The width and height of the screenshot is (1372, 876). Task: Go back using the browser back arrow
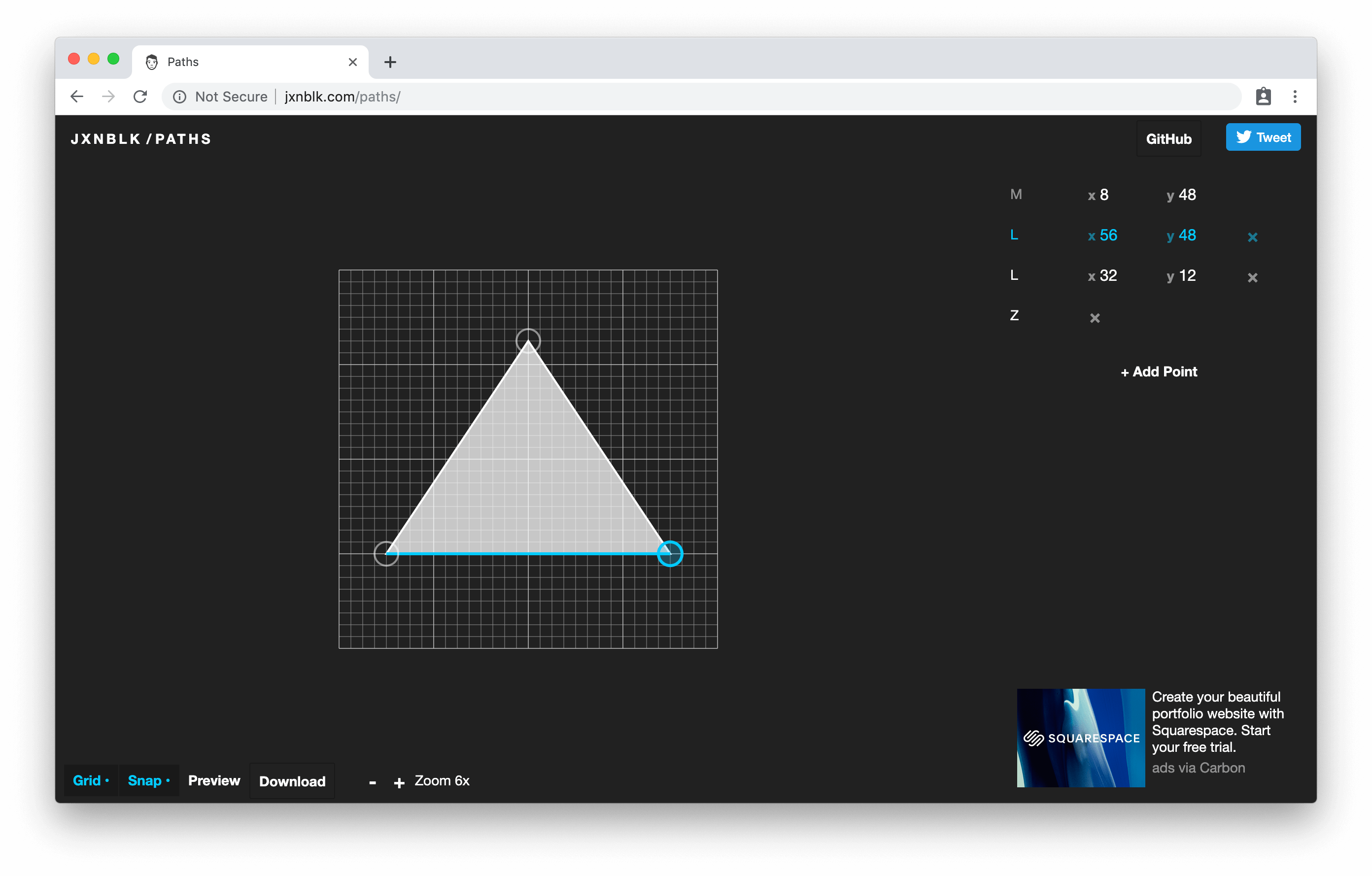(x=77, y=96)
